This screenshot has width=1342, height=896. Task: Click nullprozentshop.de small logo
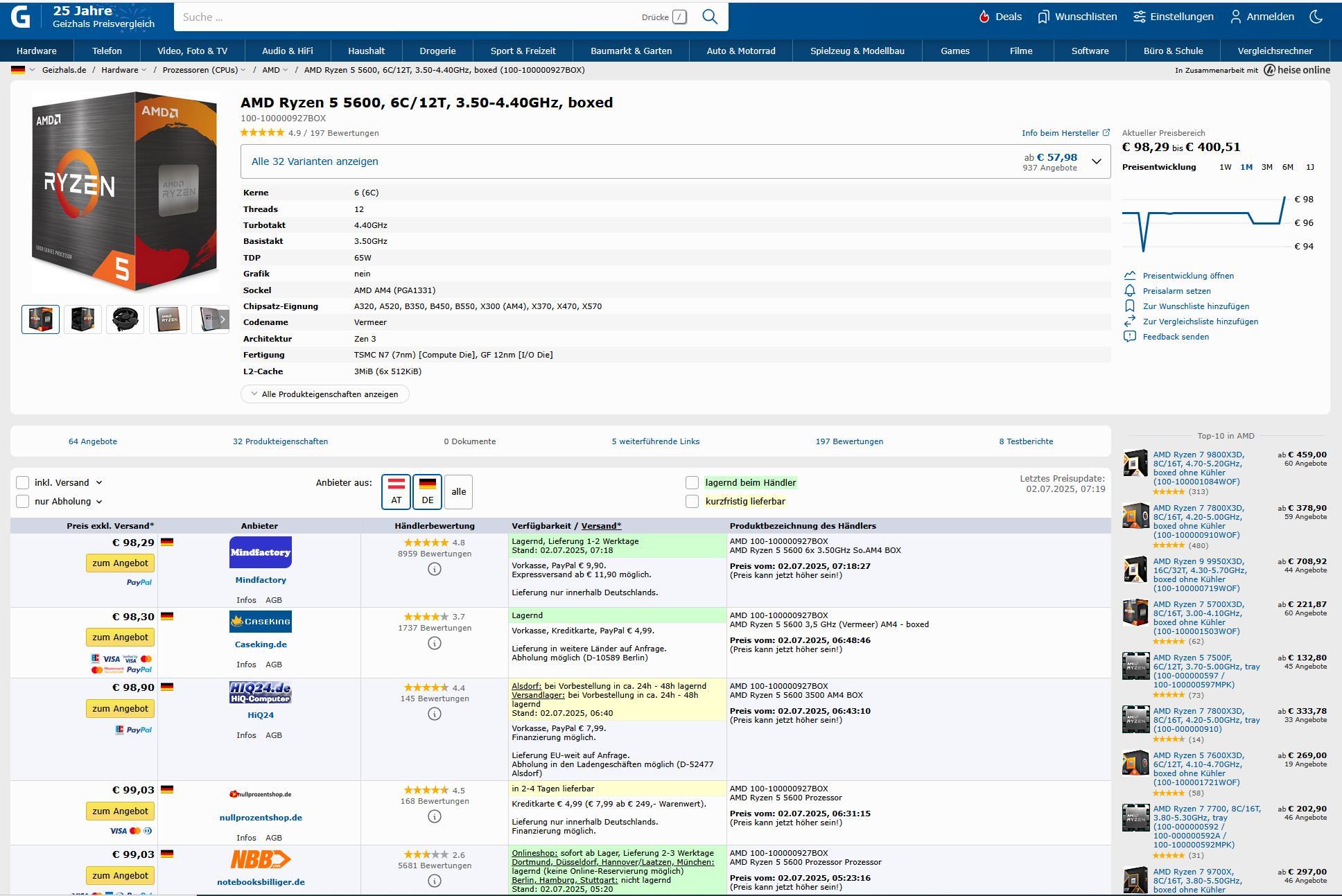pos(261,794)
